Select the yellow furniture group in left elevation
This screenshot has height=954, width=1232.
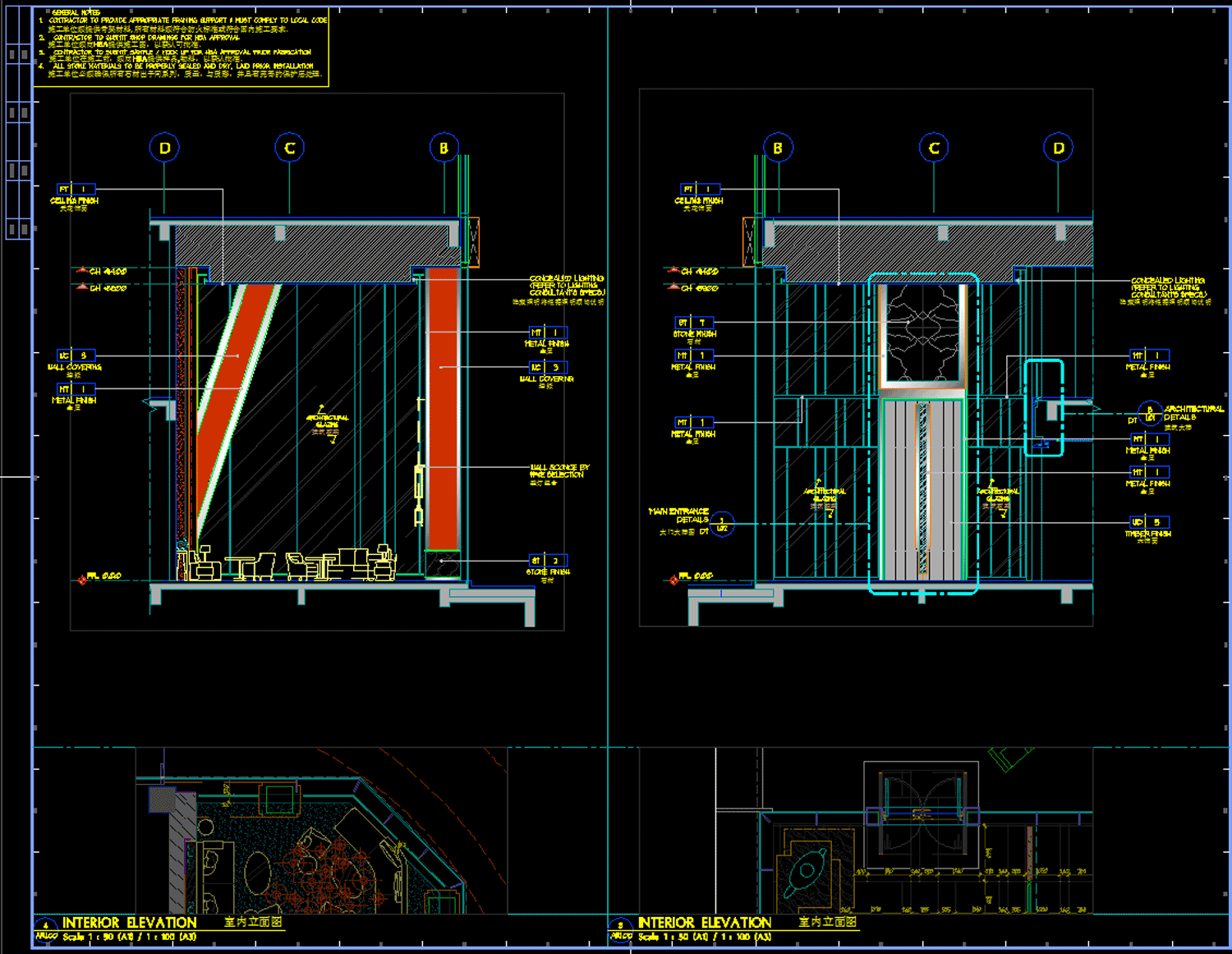287,563
